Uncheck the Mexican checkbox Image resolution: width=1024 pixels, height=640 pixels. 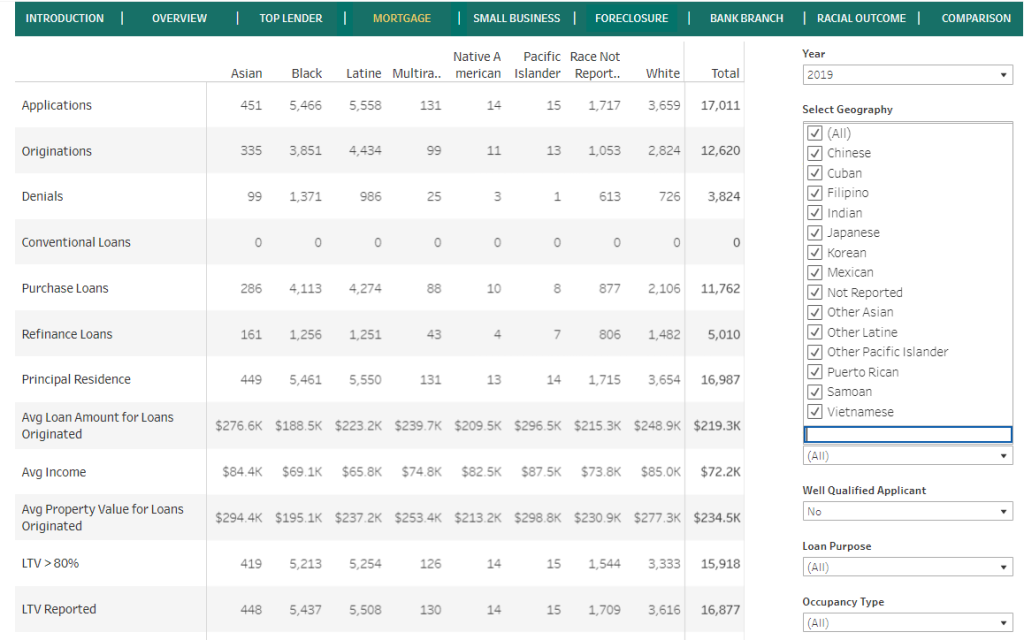814,272
